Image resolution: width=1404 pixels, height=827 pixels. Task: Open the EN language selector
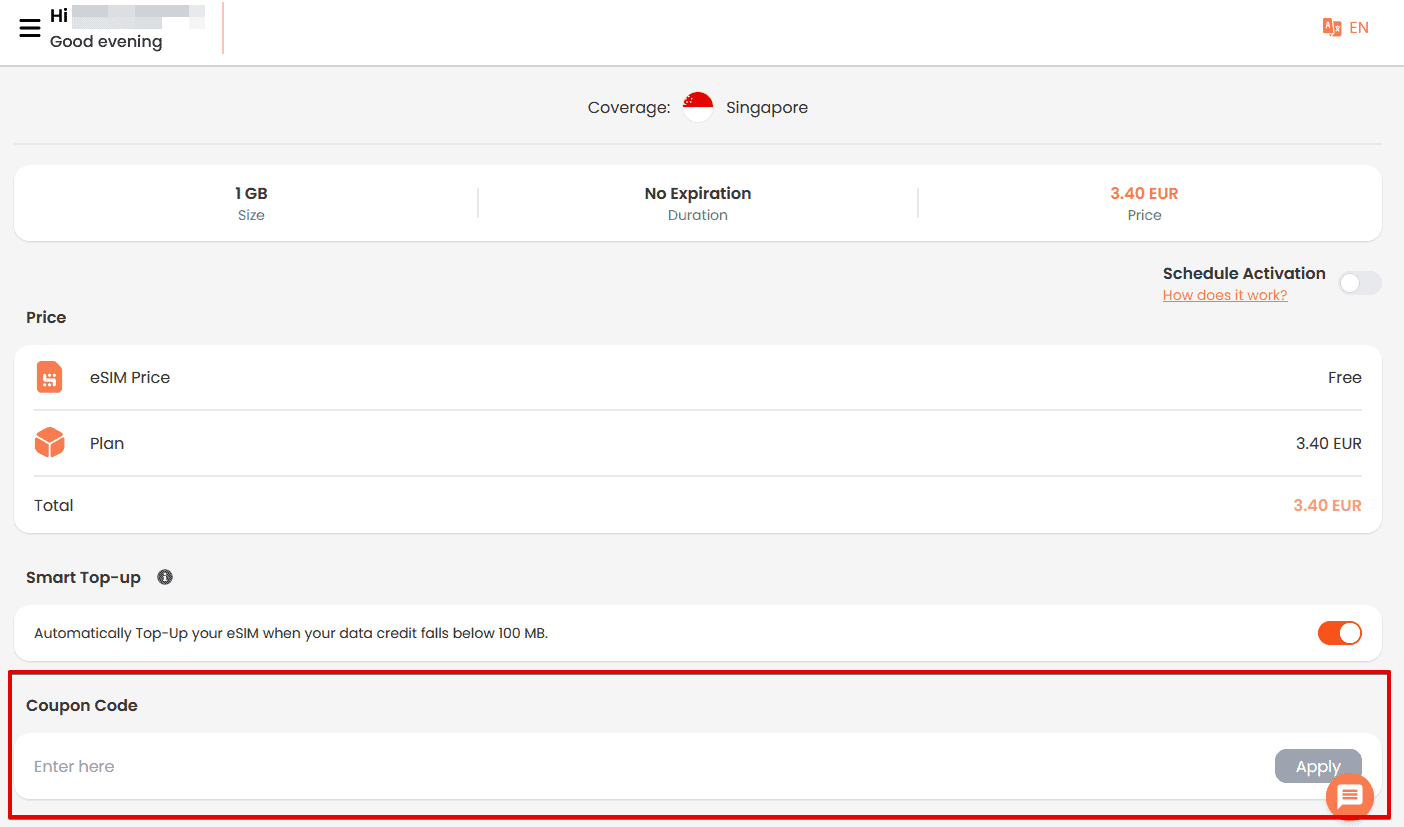[1358, 28]
